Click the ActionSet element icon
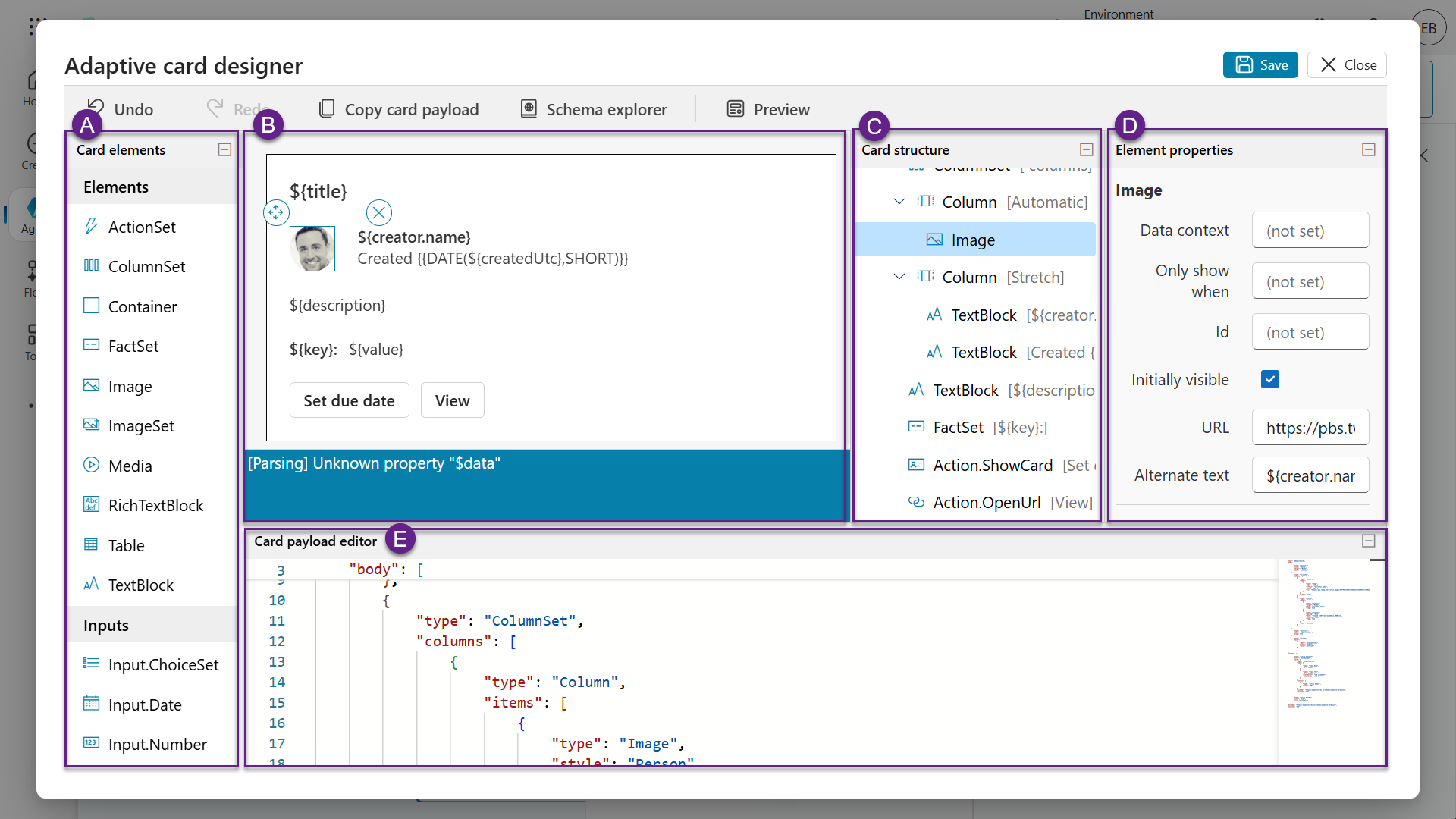Image resolution: width=1456 pixels, height=819 pixels. 91,226
